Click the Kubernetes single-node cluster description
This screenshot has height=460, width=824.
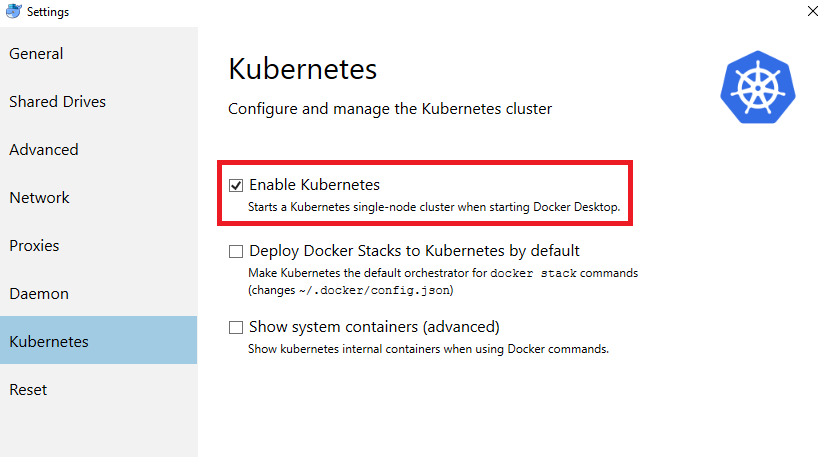click(x=434, y=207)
